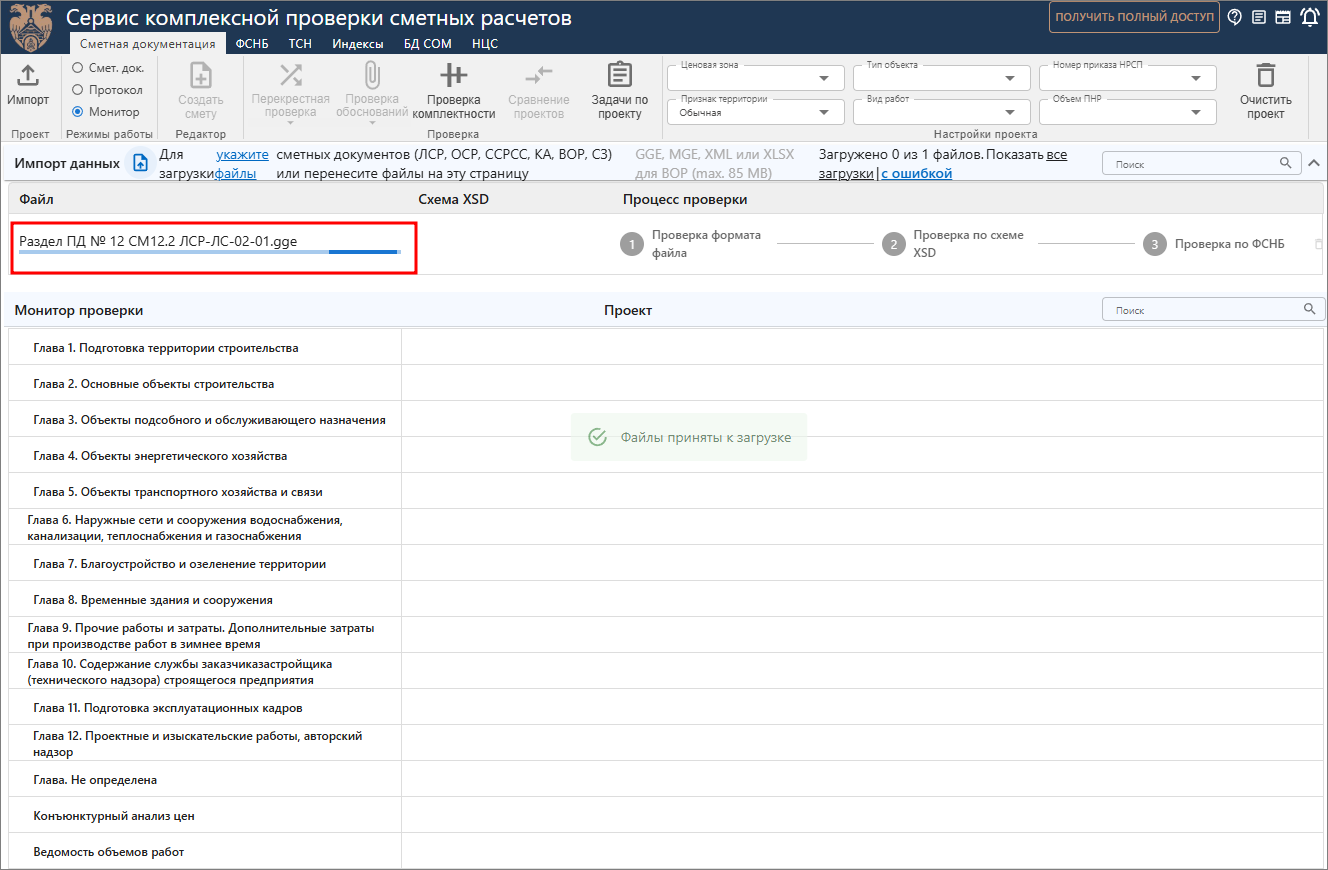The image size is (1328, 870).
Task: Click the Очистить проект trash icon
Action: coord(1266,75)
